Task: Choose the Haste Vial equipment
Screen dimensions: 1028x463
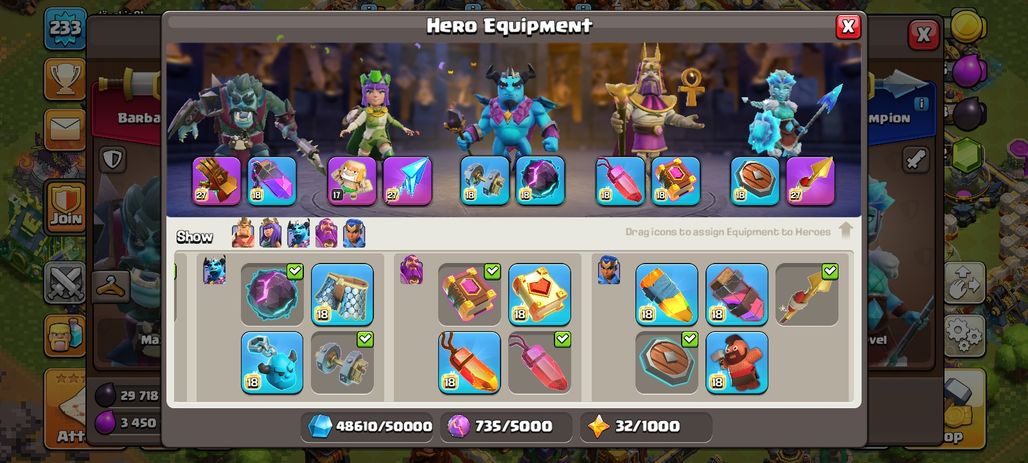Action: tap(737, 294)
